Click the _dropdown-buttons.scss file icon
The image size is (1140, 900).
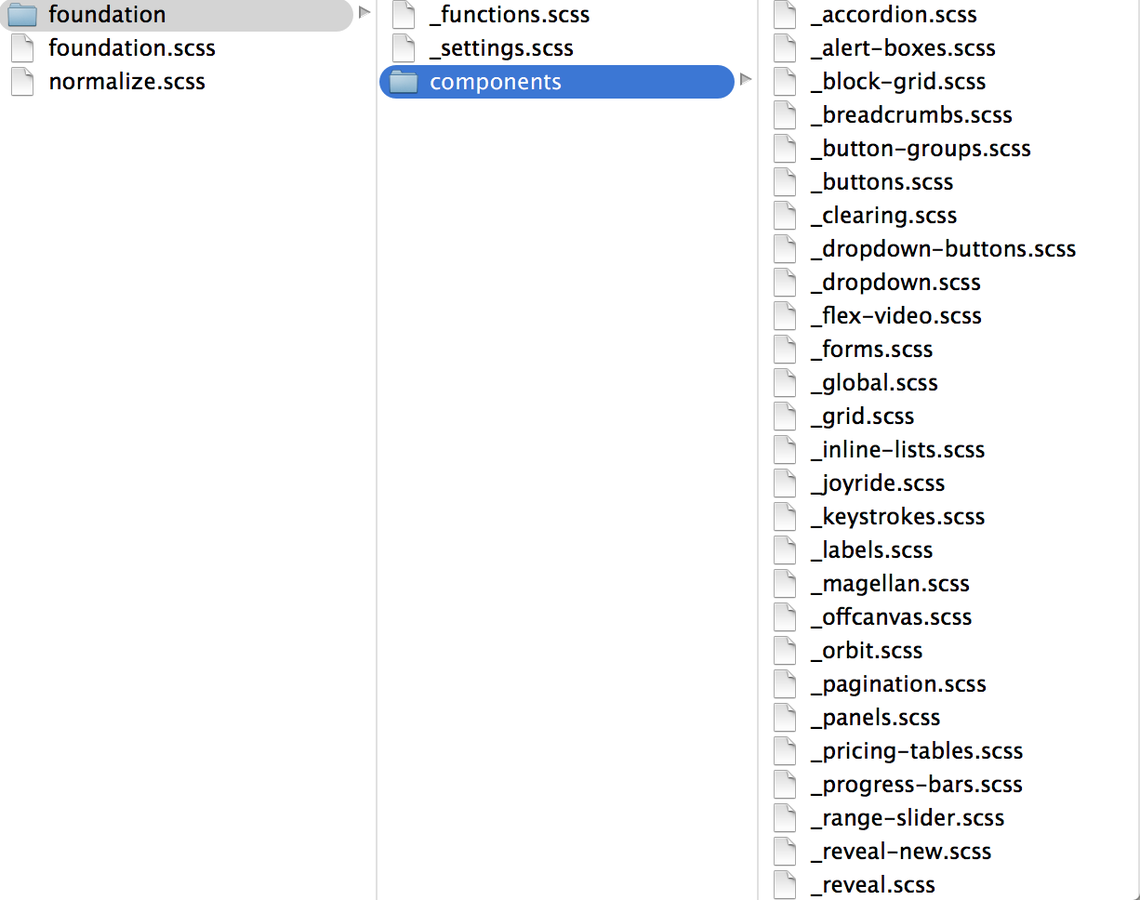click(x=784, y=249)
